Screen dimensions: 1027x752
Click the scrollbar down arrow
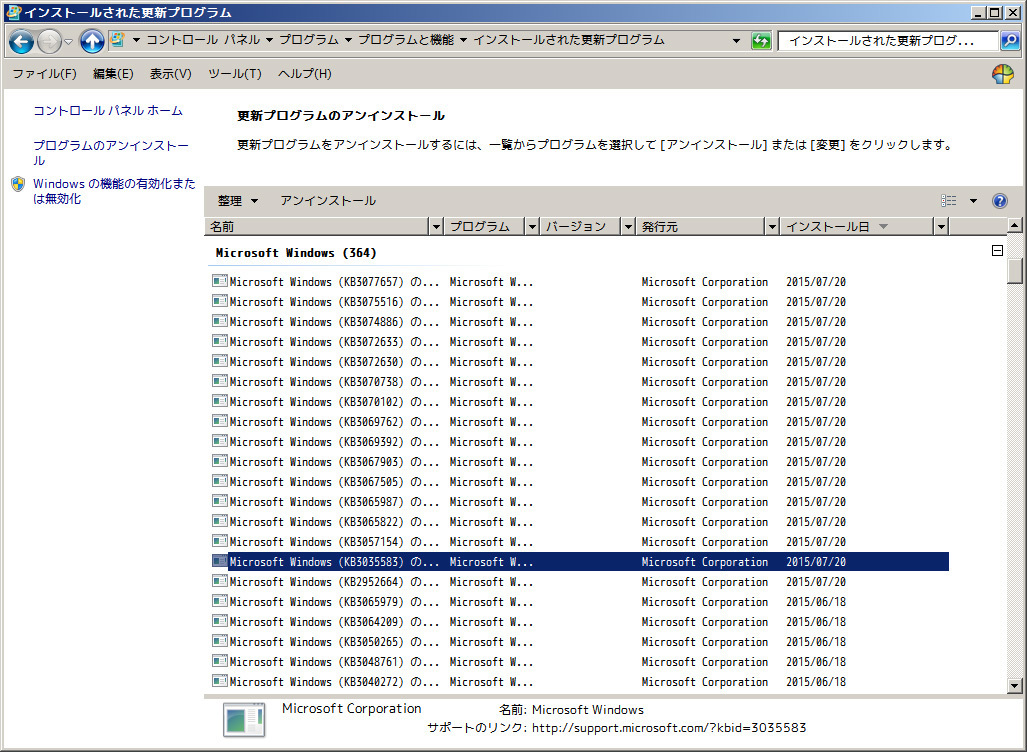point(1015,686)
